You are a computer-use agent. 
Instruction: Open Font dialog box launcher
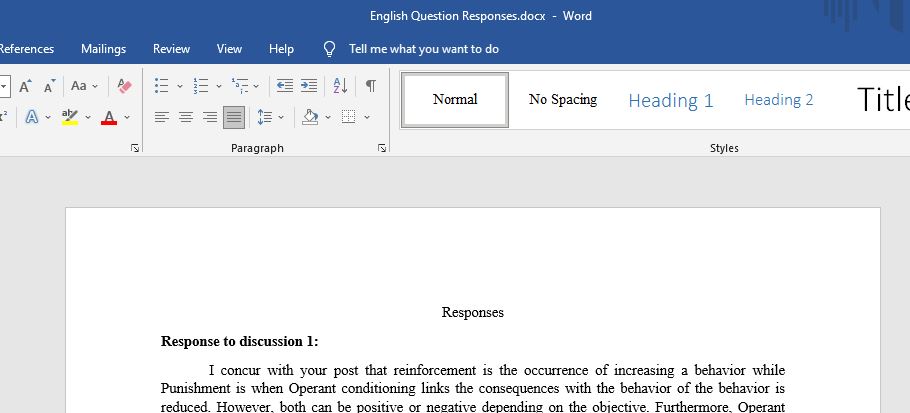[x=135, y=148]
